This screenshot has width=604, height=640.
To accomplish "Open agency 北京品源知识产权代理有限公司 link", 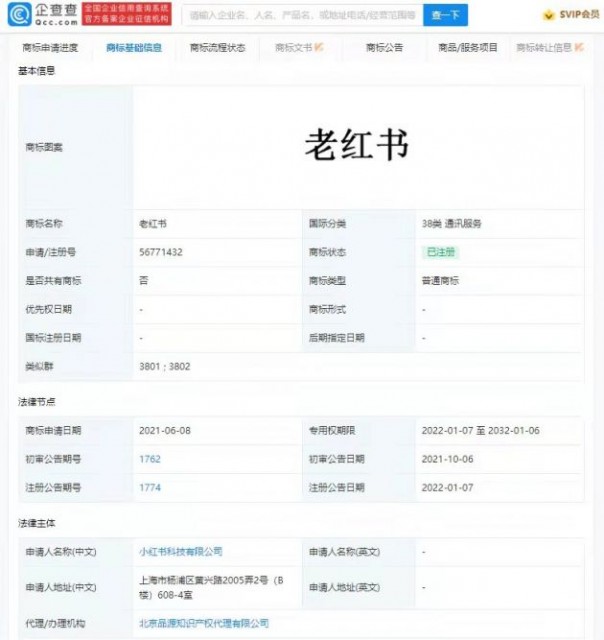I will [x=203, y=623].
